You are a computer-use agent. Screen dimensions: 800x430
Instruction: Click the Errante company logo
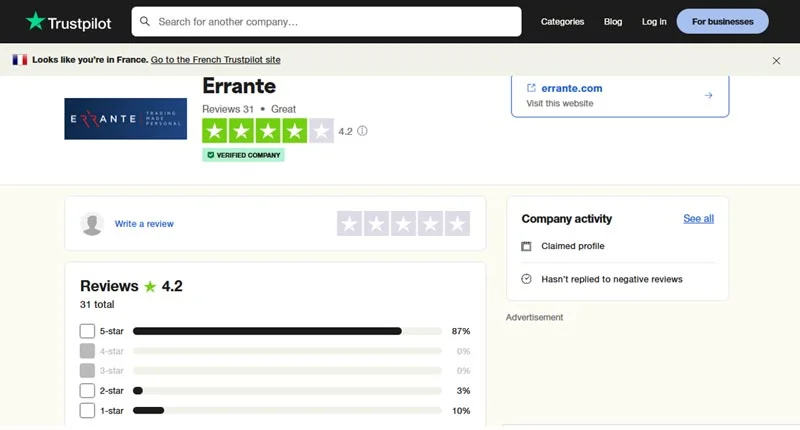(x=126, y=119)
